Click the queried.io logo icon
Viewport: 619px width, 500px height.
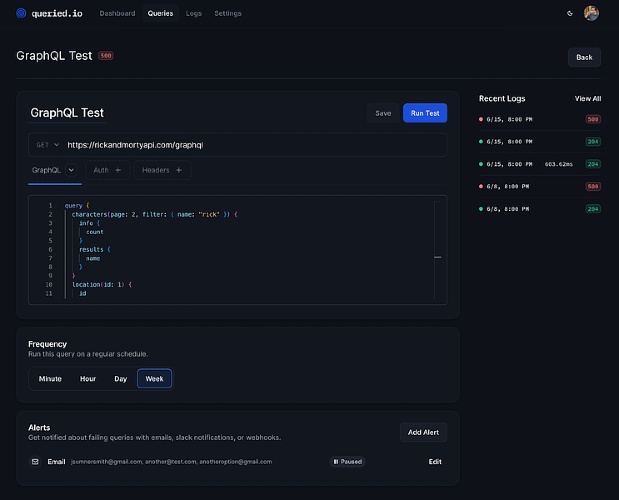pos(21,13)
